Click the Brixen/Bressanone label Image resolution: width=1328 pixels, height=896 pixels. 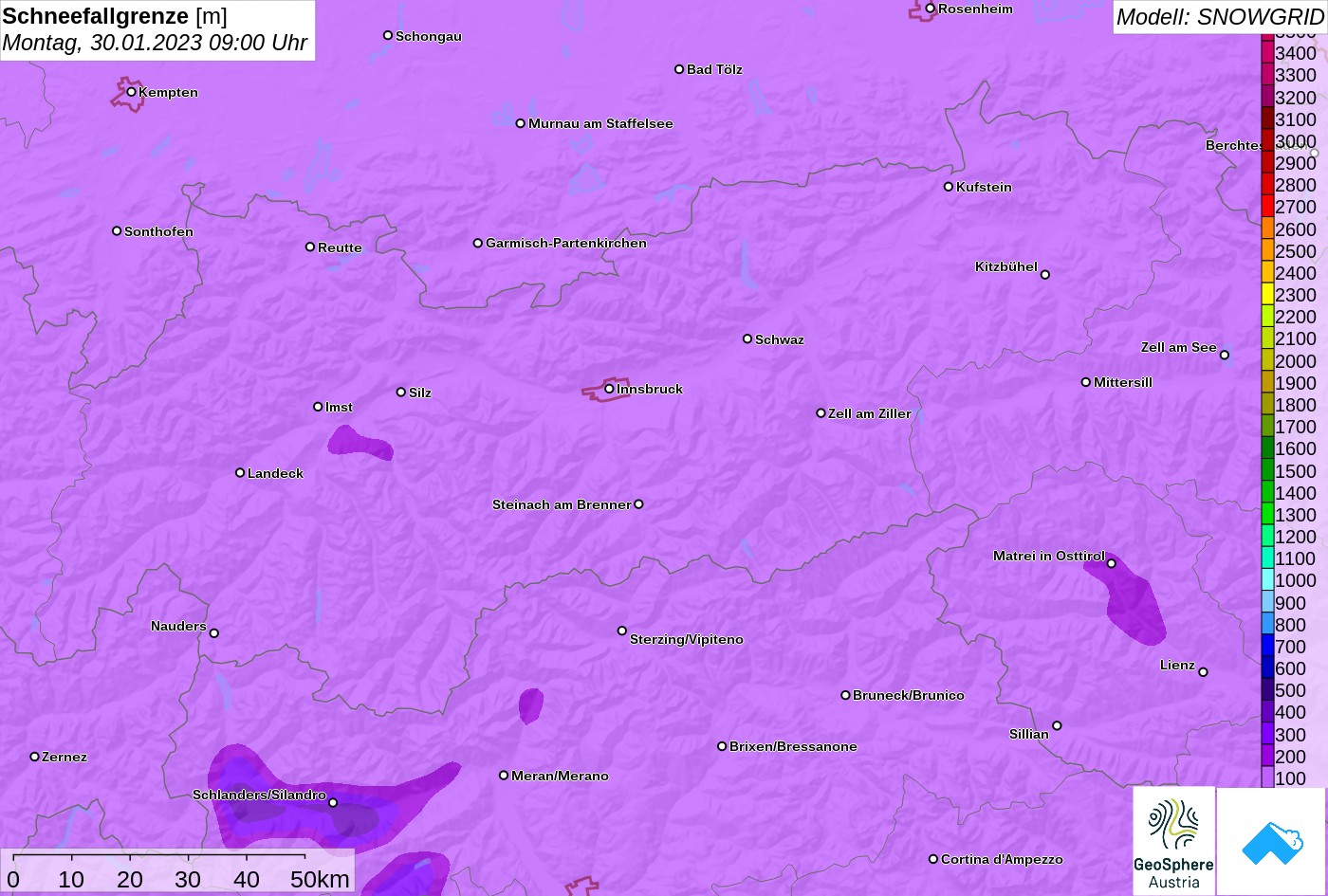(x=793, y=746)
